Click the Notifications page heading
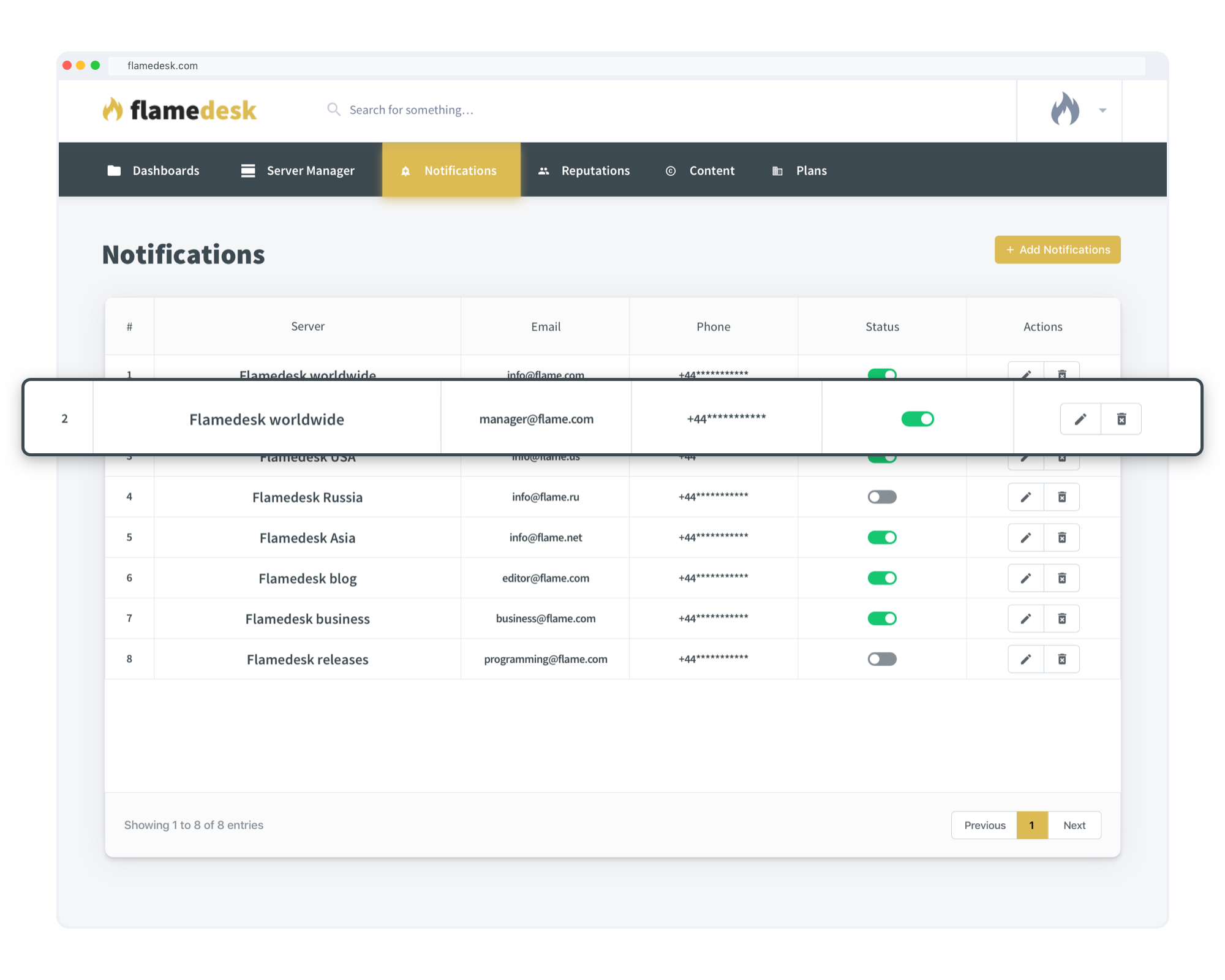The width and height of the screenshot is (1225, 980). click(x=183, y=254)
